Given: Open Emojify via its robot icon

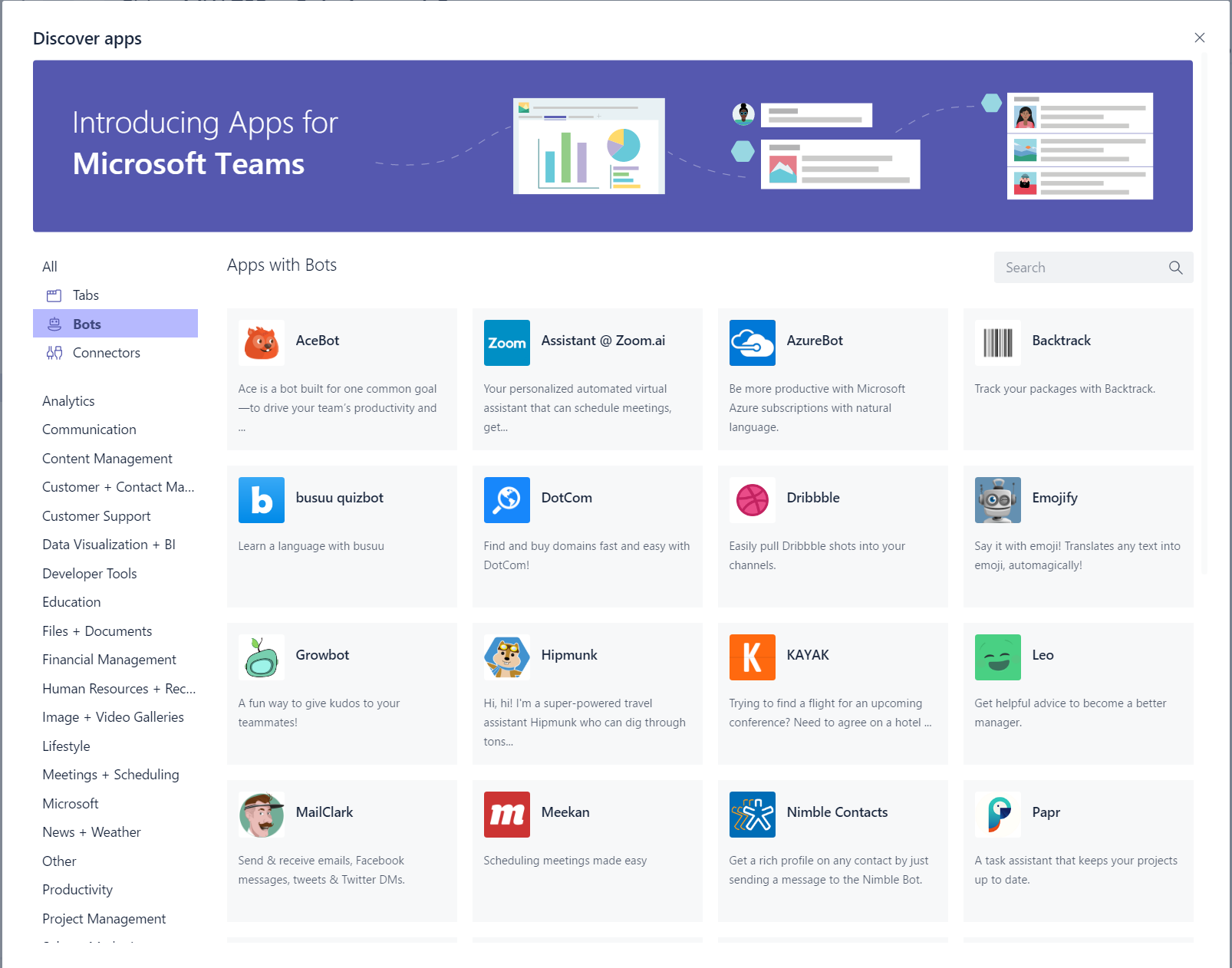Looking at the screenshot, I should click(x=997, y=500).
